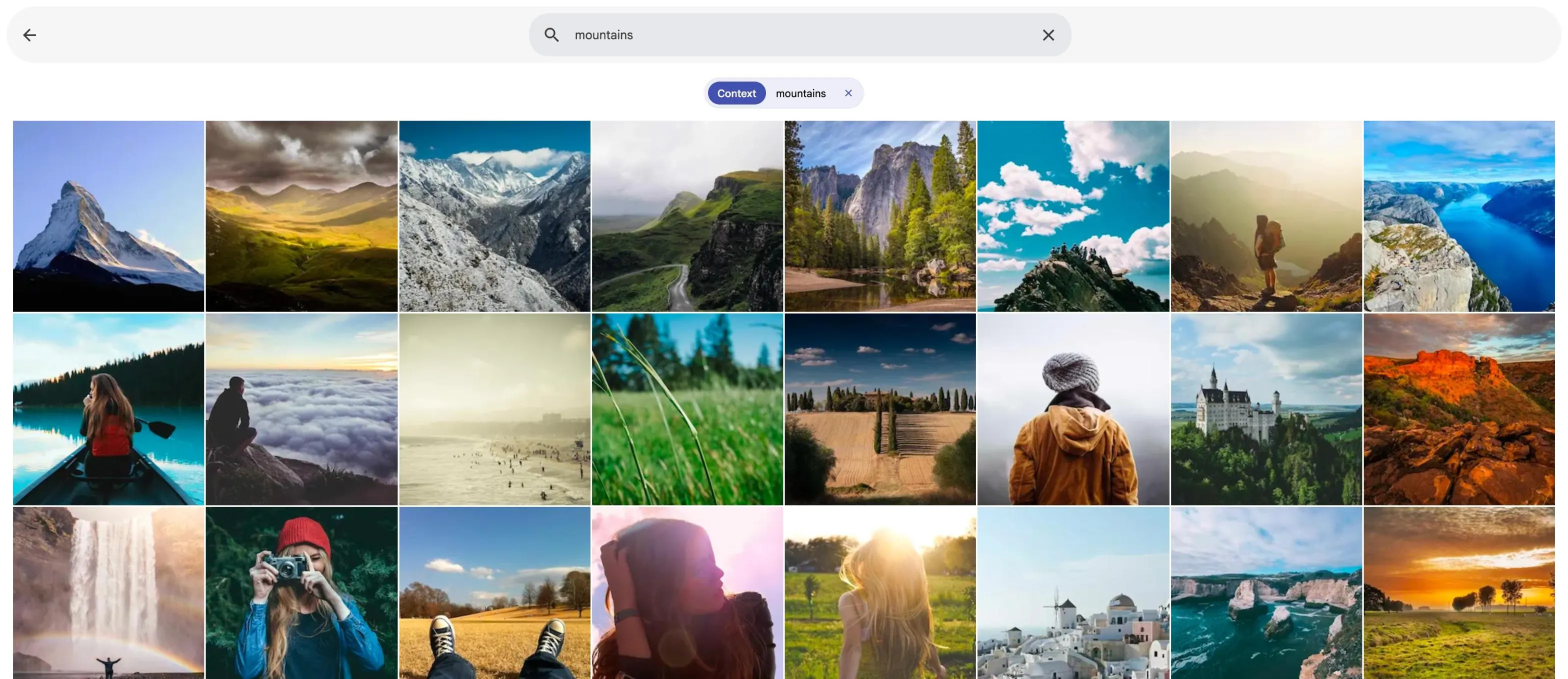Click the magnifying glass search icon
This screenshot has width=1568, height=679.
[x=551, y=35]
